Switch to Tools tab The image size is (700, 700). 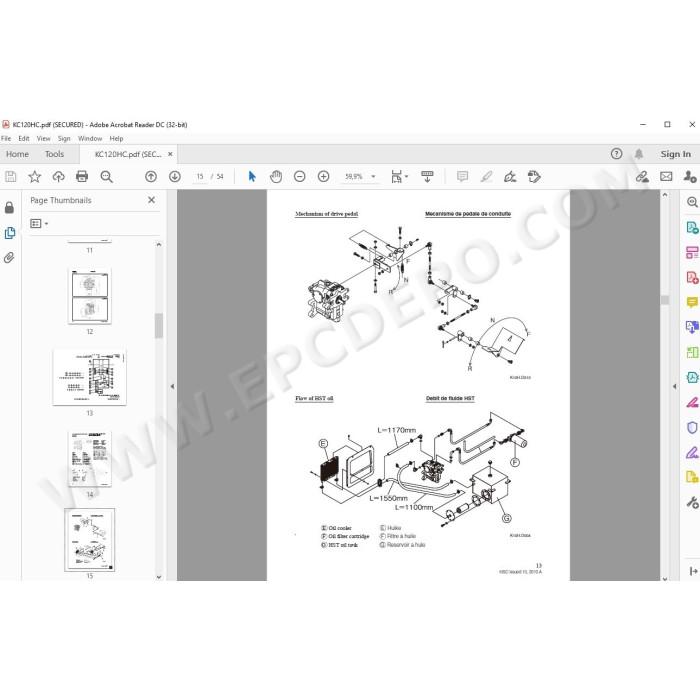pos(54,154)
